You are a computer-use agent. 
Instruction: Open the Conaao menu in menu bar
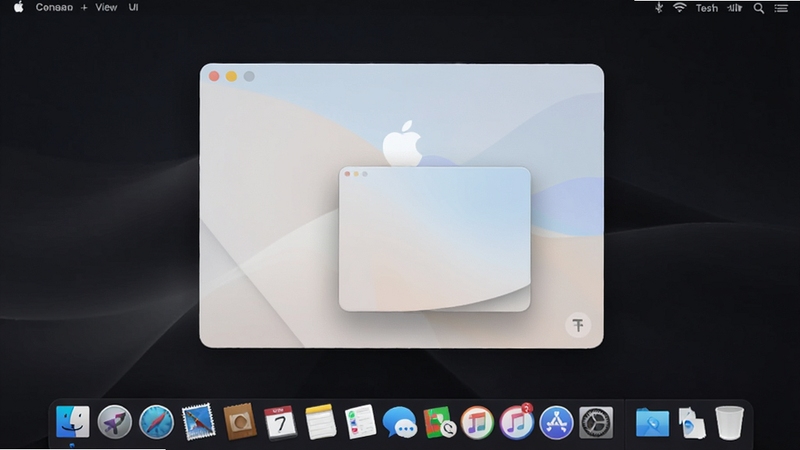click(54, 8)
